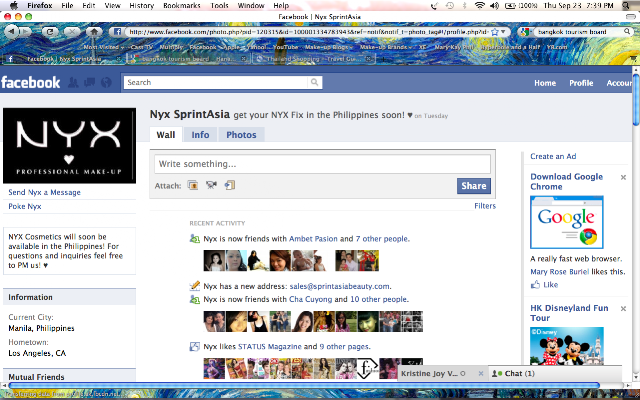Open Cha Cuyong's profile link
Screen dimensions: 640x400
311,299
